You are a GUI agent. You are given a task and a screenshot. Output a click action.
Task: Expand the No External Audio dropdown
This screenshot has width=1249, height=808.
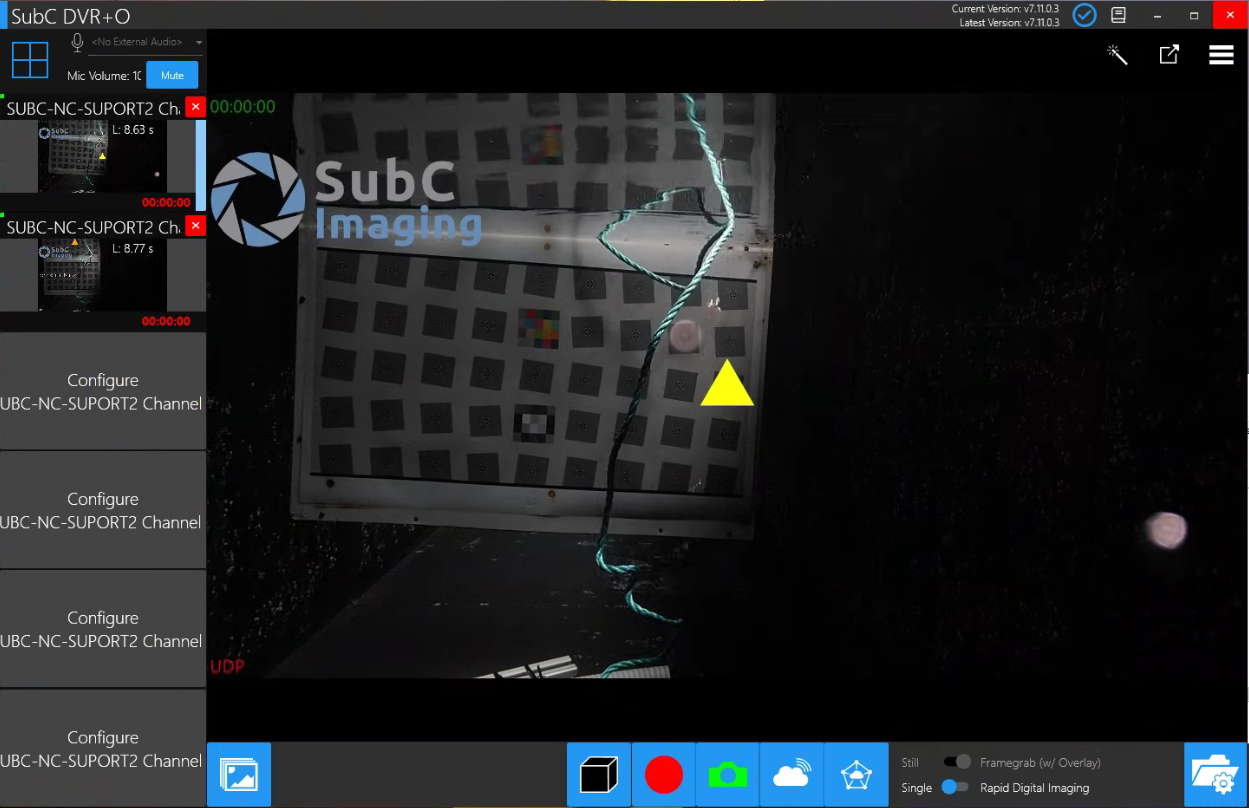[x=199, y=42]
